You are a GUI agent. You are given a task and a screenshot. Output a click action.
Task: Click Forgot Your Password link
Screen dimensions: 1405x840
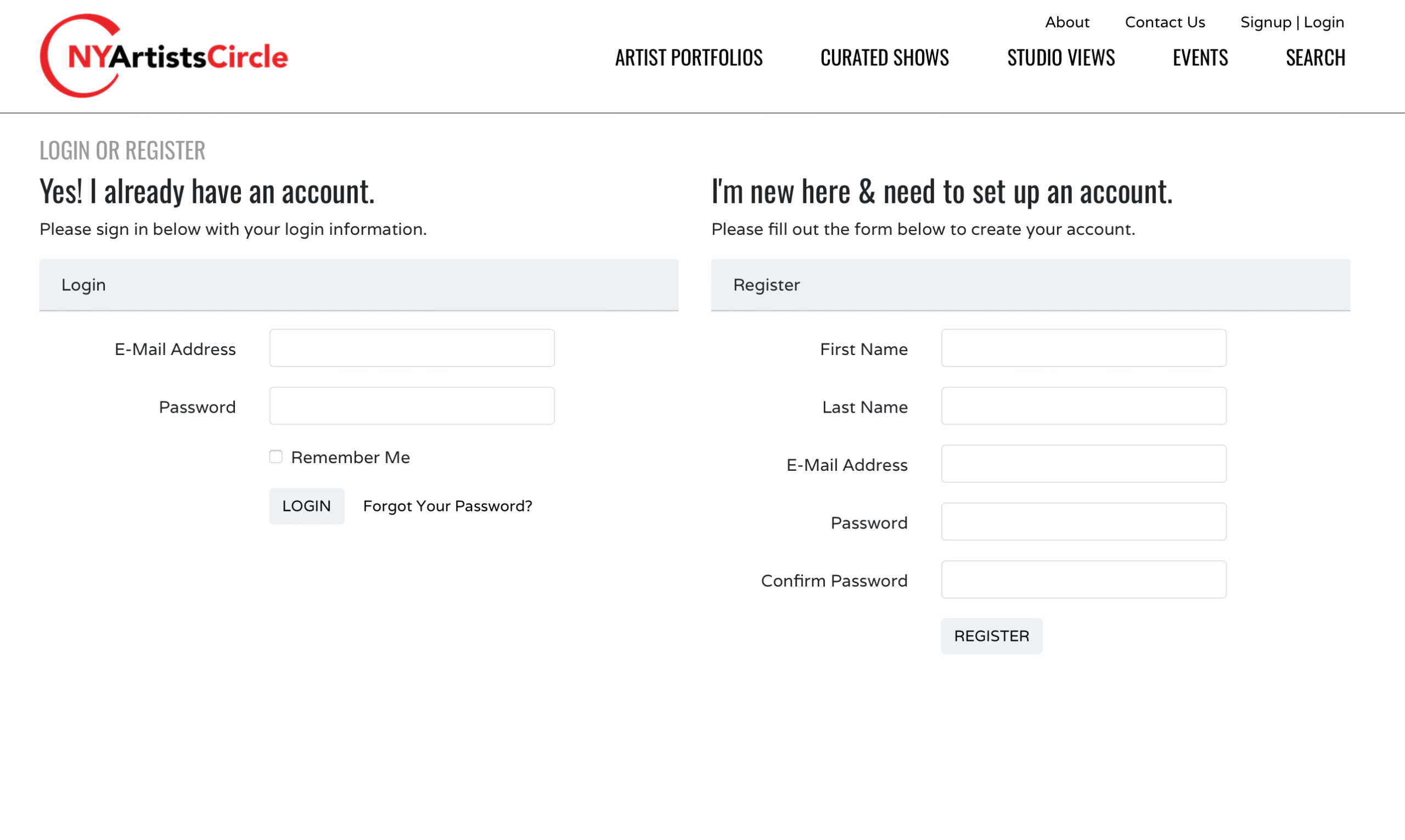tap(447, 506)
